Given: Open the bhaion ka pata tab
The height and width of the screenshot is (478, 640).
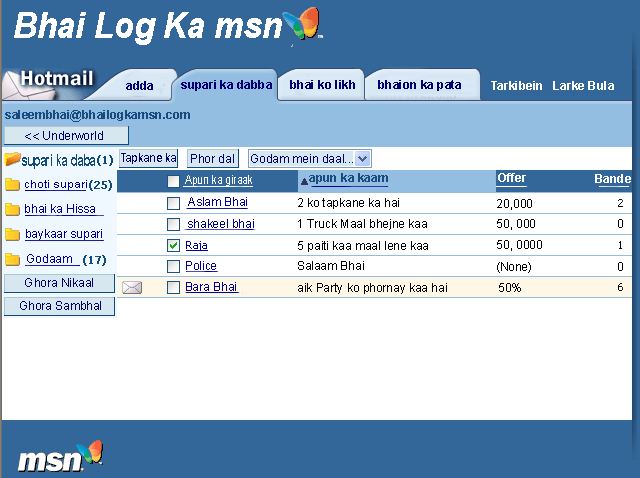Looking at the screenshot, I should point(419,85).
